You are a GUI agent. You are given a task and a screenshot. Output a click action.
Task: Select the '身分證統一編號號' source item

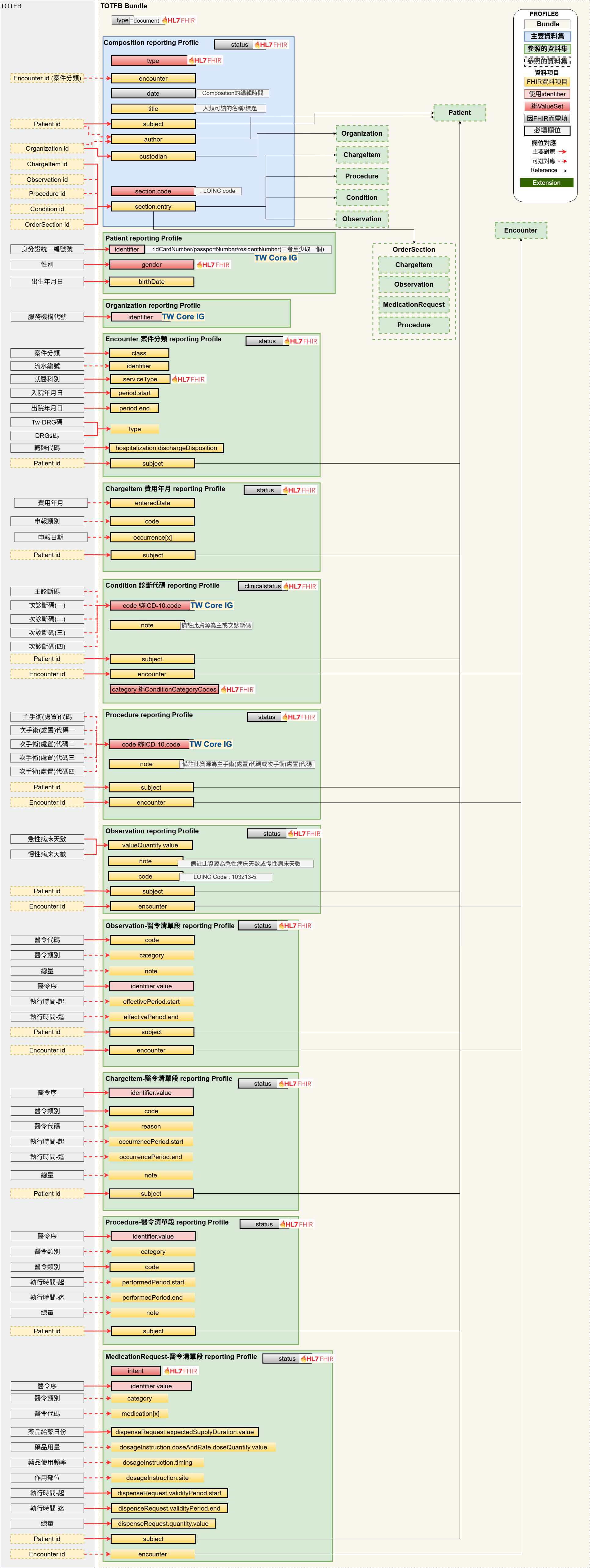pyautogui.click(x=47, y=249)
